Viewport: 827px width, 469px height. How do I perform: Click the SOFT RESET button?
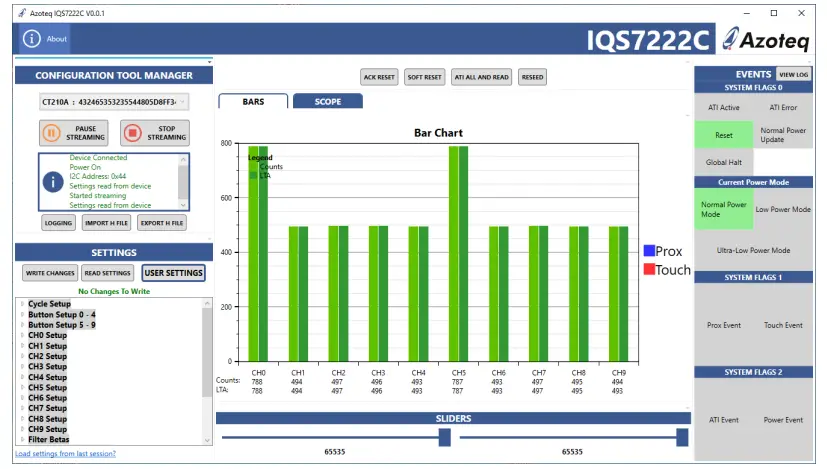[424, 77]
